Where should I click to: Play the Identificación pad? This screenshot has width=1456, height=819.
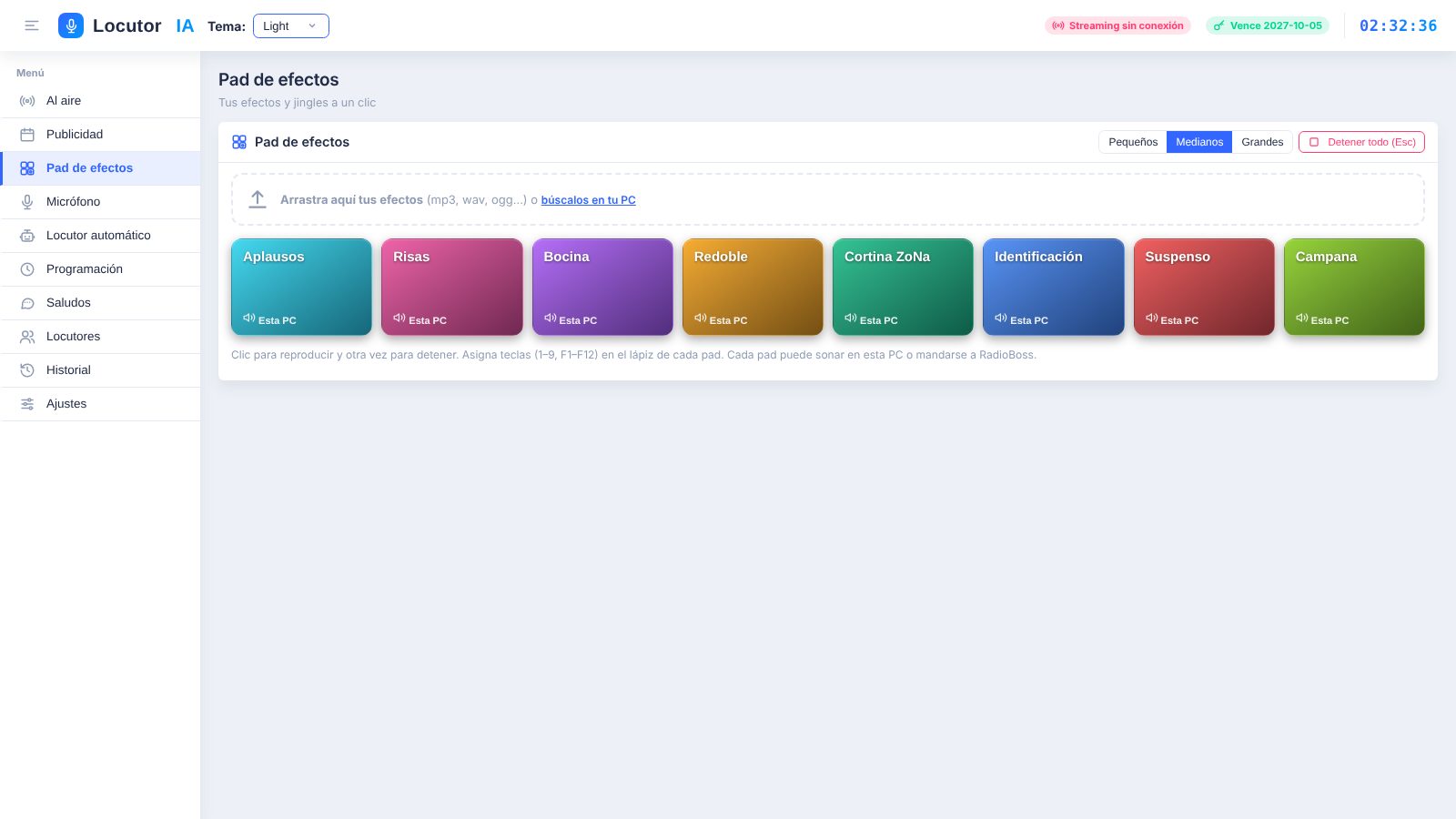1054,287
